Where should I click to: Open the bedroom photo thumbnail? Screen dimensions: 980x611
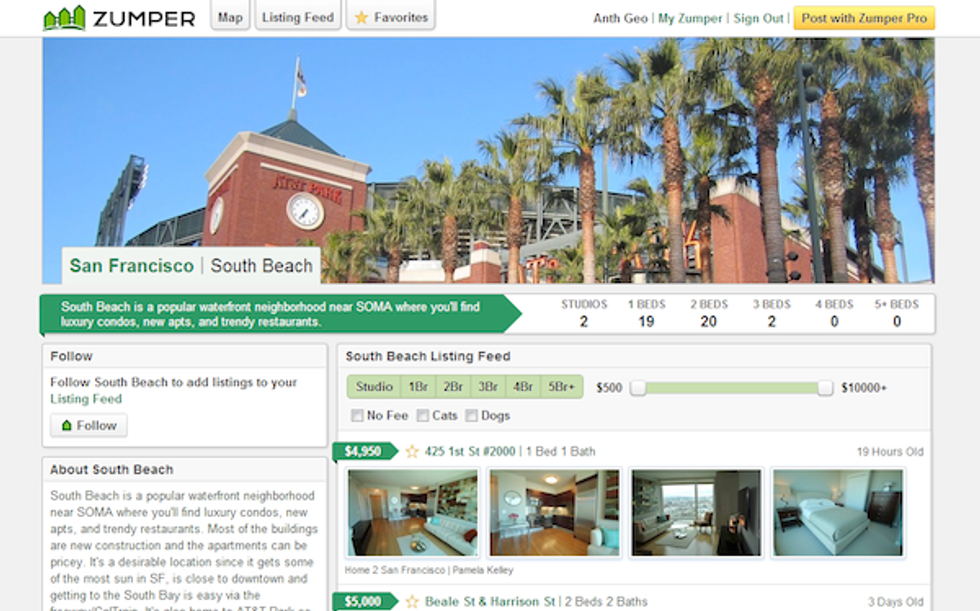click(x=838, y=513)
